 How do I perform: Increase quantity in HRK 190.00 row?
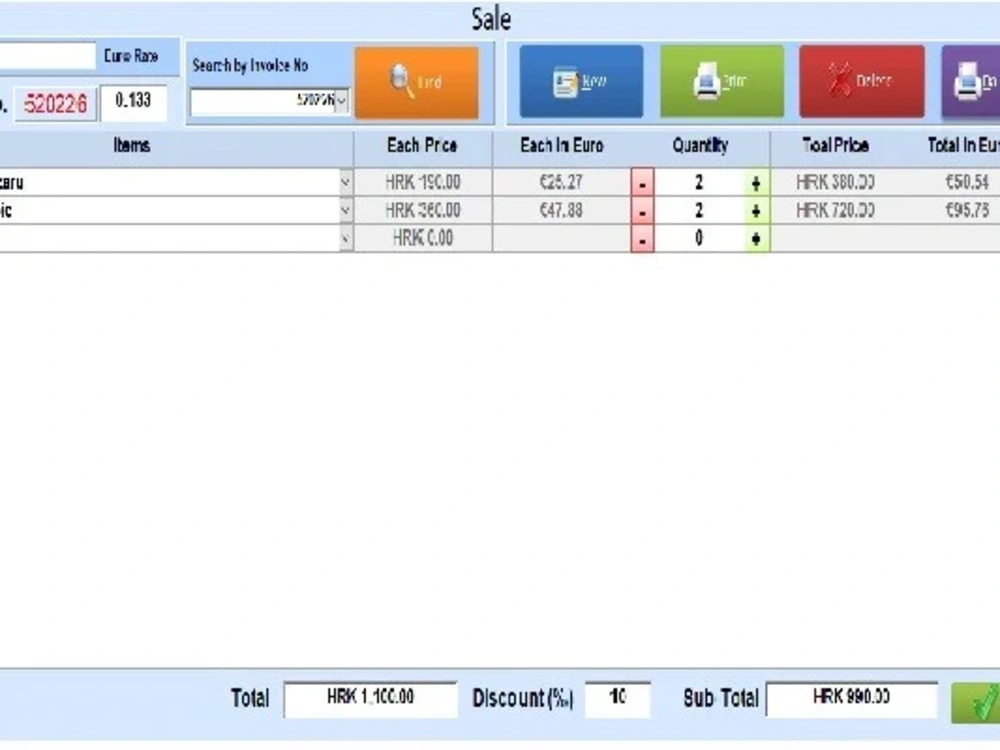point(757,184)
